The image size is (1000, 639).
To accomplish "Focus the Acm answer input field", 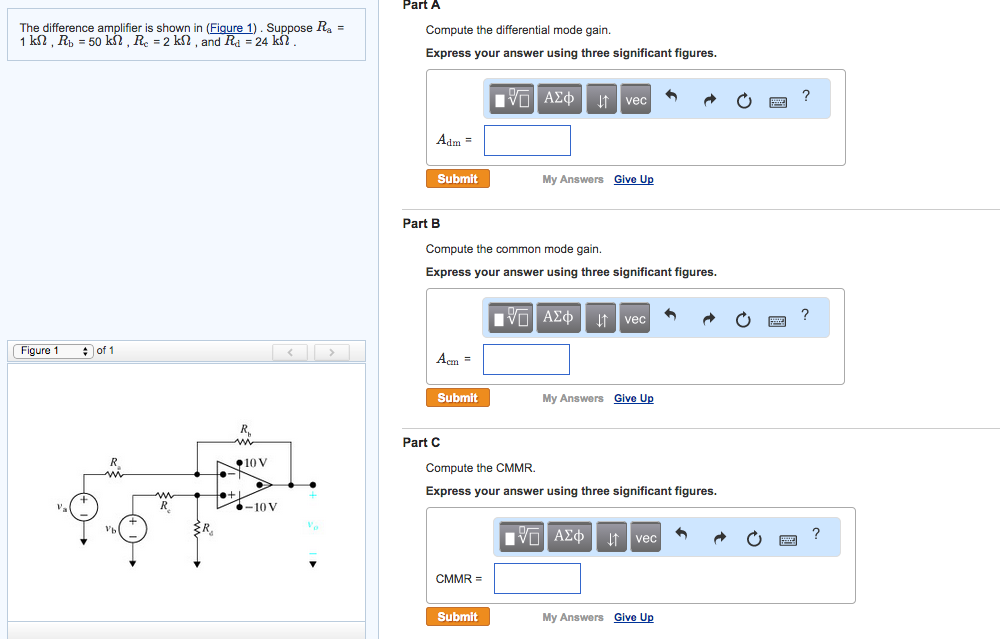I will point(526,360).
